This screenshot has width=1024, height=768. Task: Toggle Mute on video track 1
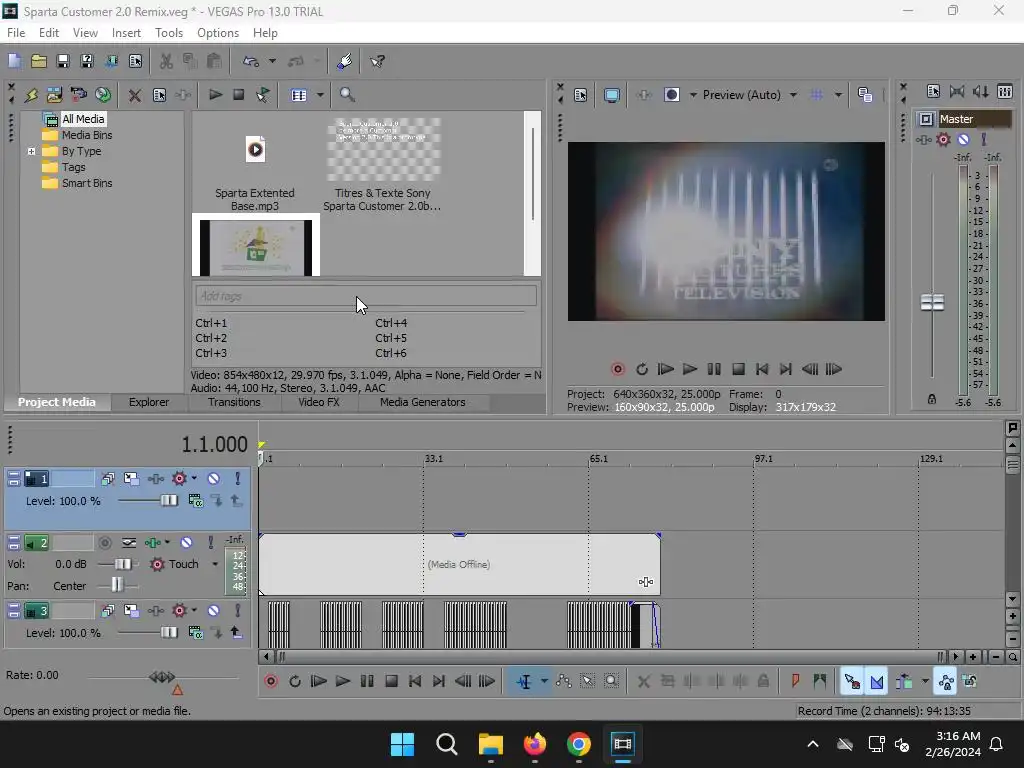coord(214,479)
